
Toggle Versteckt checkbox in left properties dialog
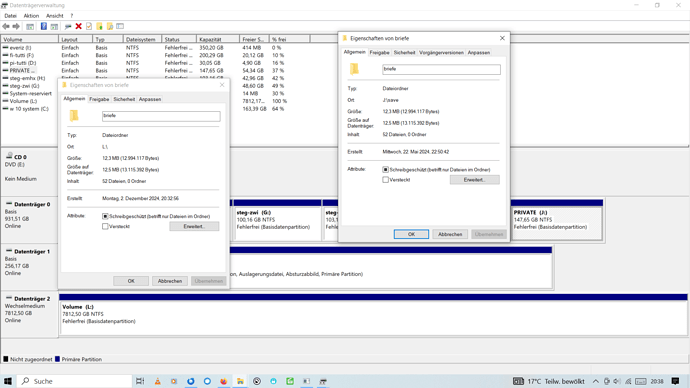tap(105, 226)
